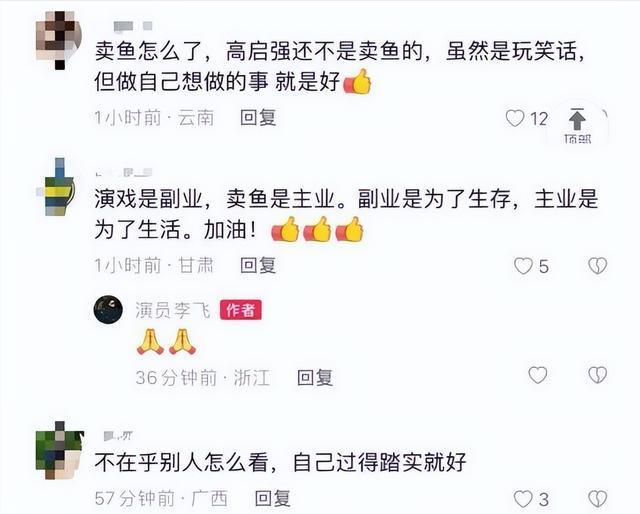Dislike the author 演员李飞's reply
This screenshot has width=640, height=514.
point(598,375)
